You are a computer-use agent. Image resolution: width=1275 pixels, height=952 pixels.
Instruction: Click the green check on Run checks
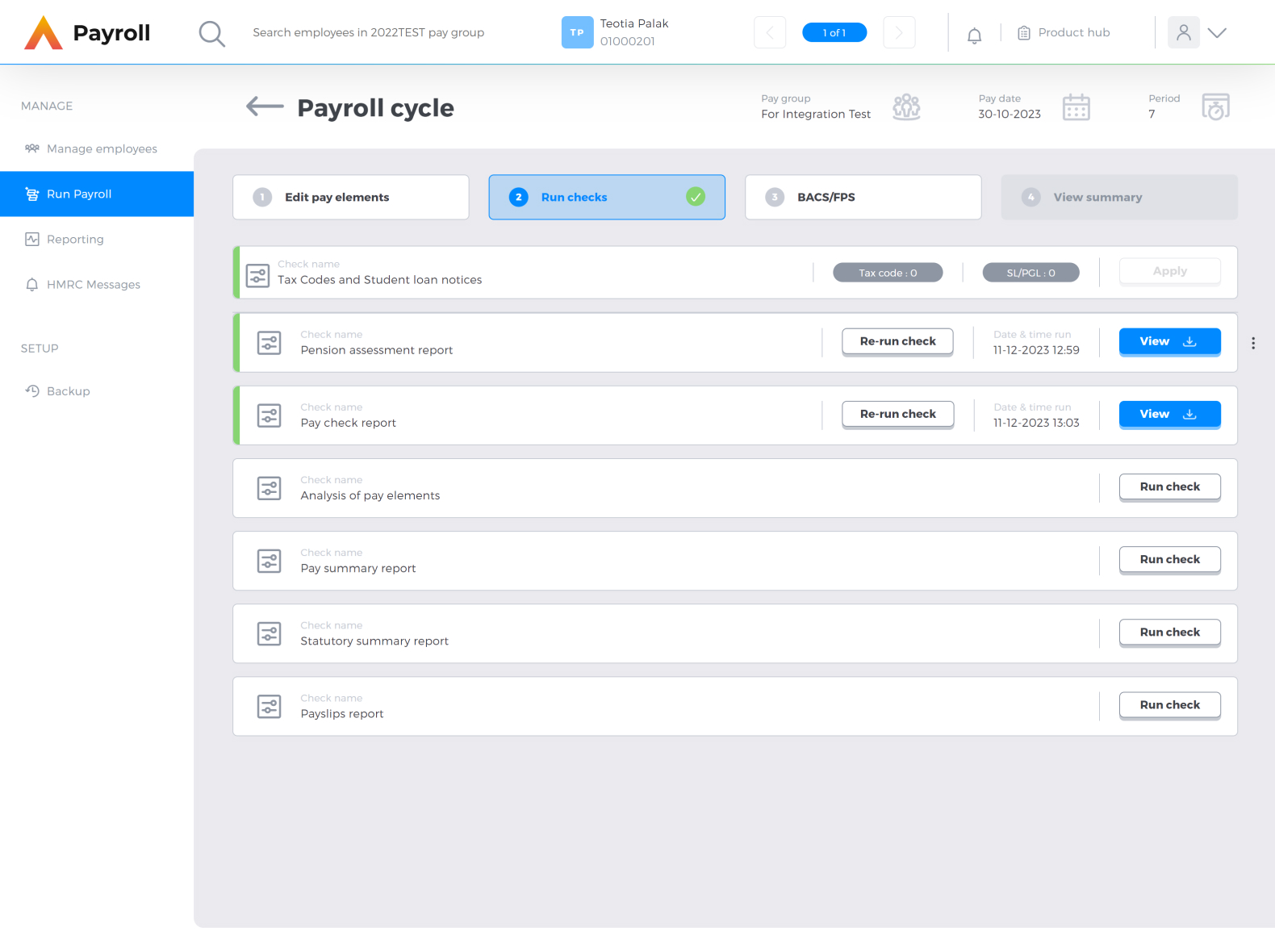[x=696, y=196]
